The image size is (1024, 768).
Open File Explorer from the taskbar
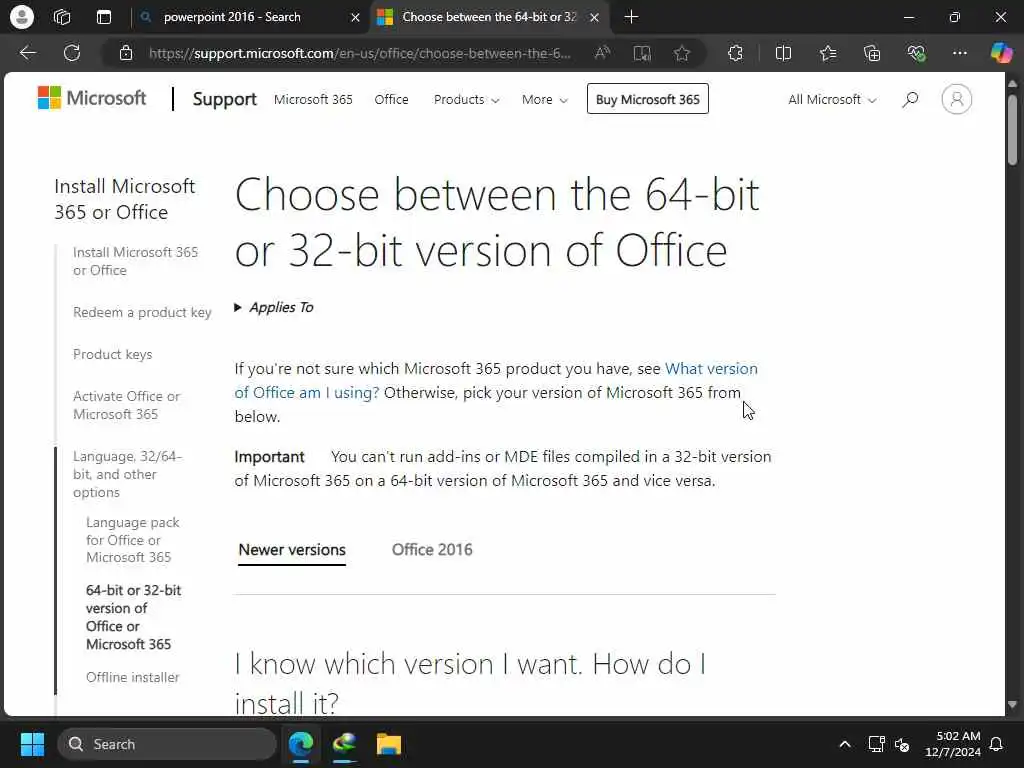[x=389, y=744]
